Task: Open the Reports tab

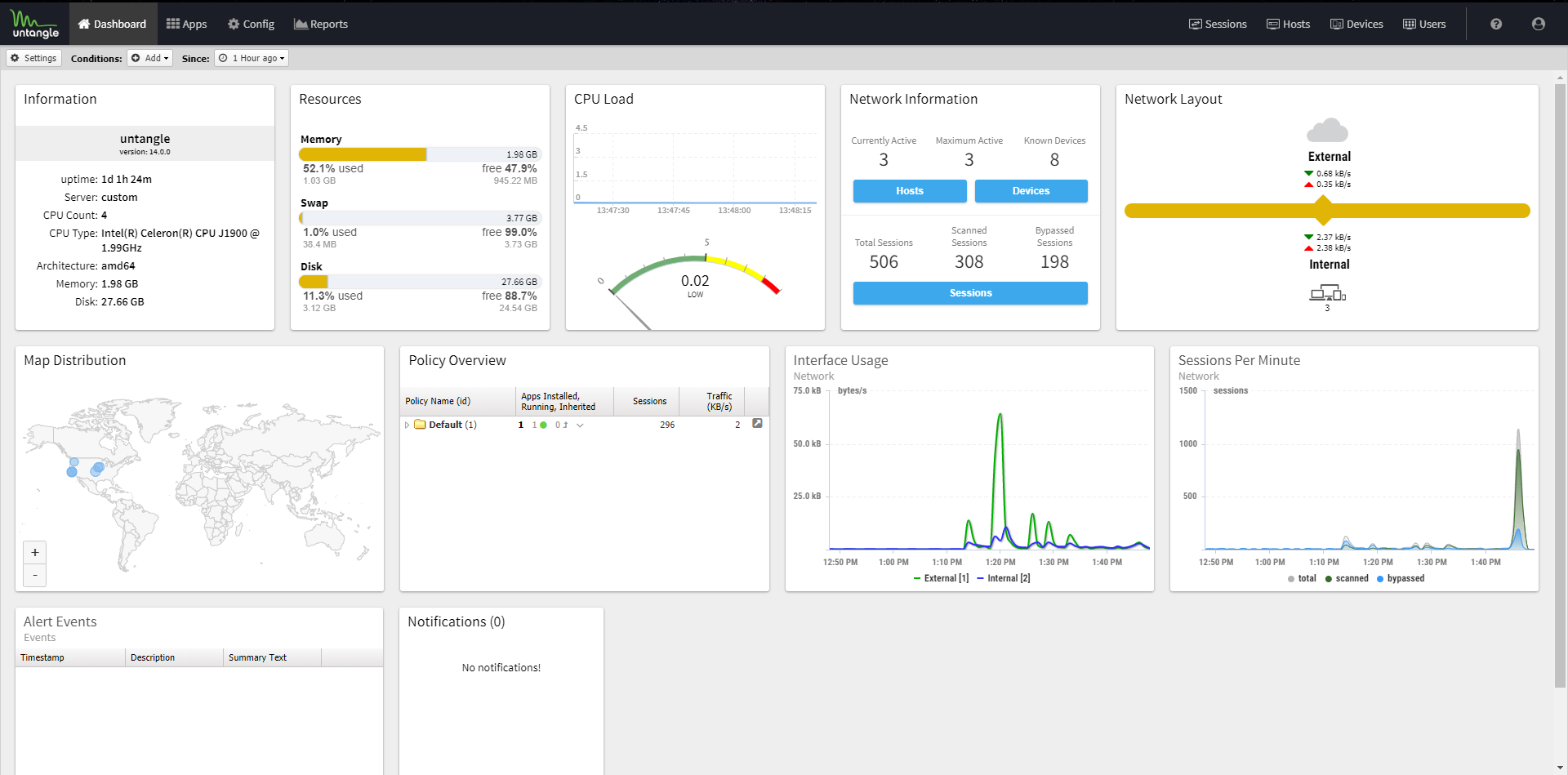Action: coord(321,24)
